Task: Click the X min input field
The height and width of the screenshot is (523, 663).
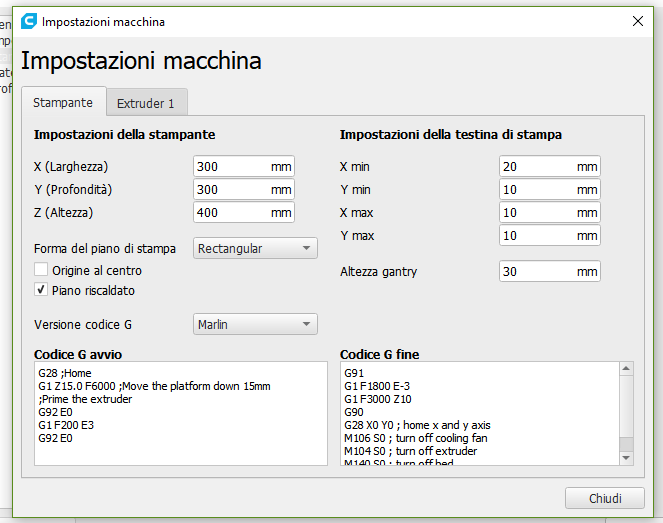Action: 537,166
